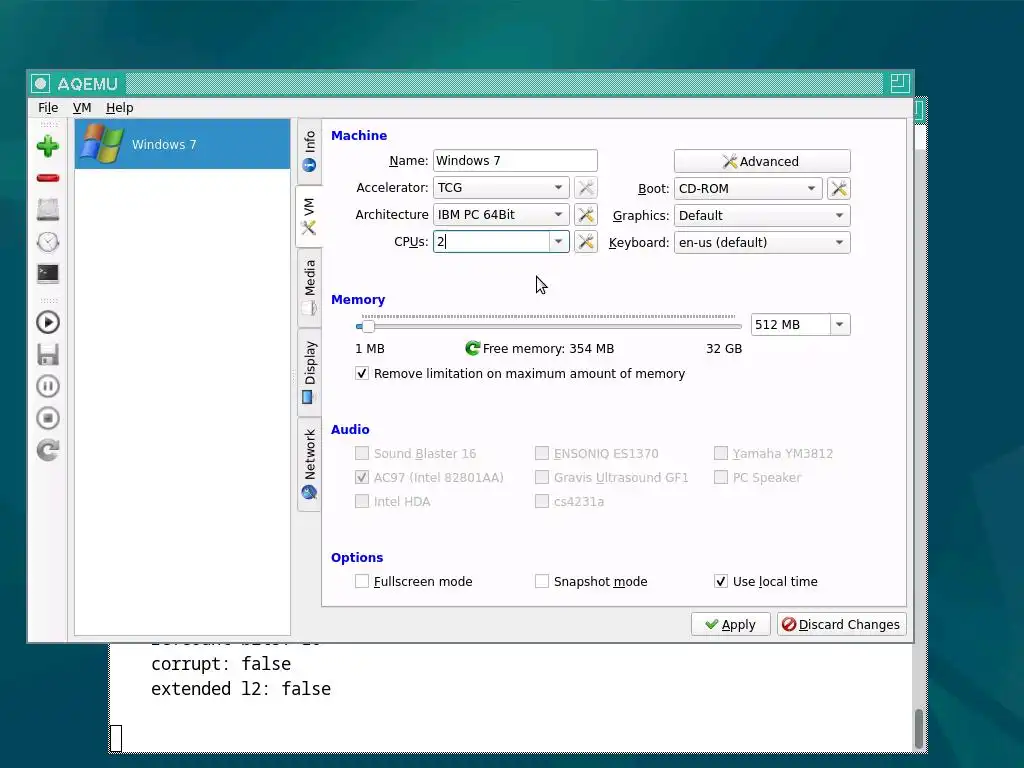The height and width of the screenshot is (768, 1024).
Task: Open the Accelerator TCG dropdown
Action: [501, 188]
